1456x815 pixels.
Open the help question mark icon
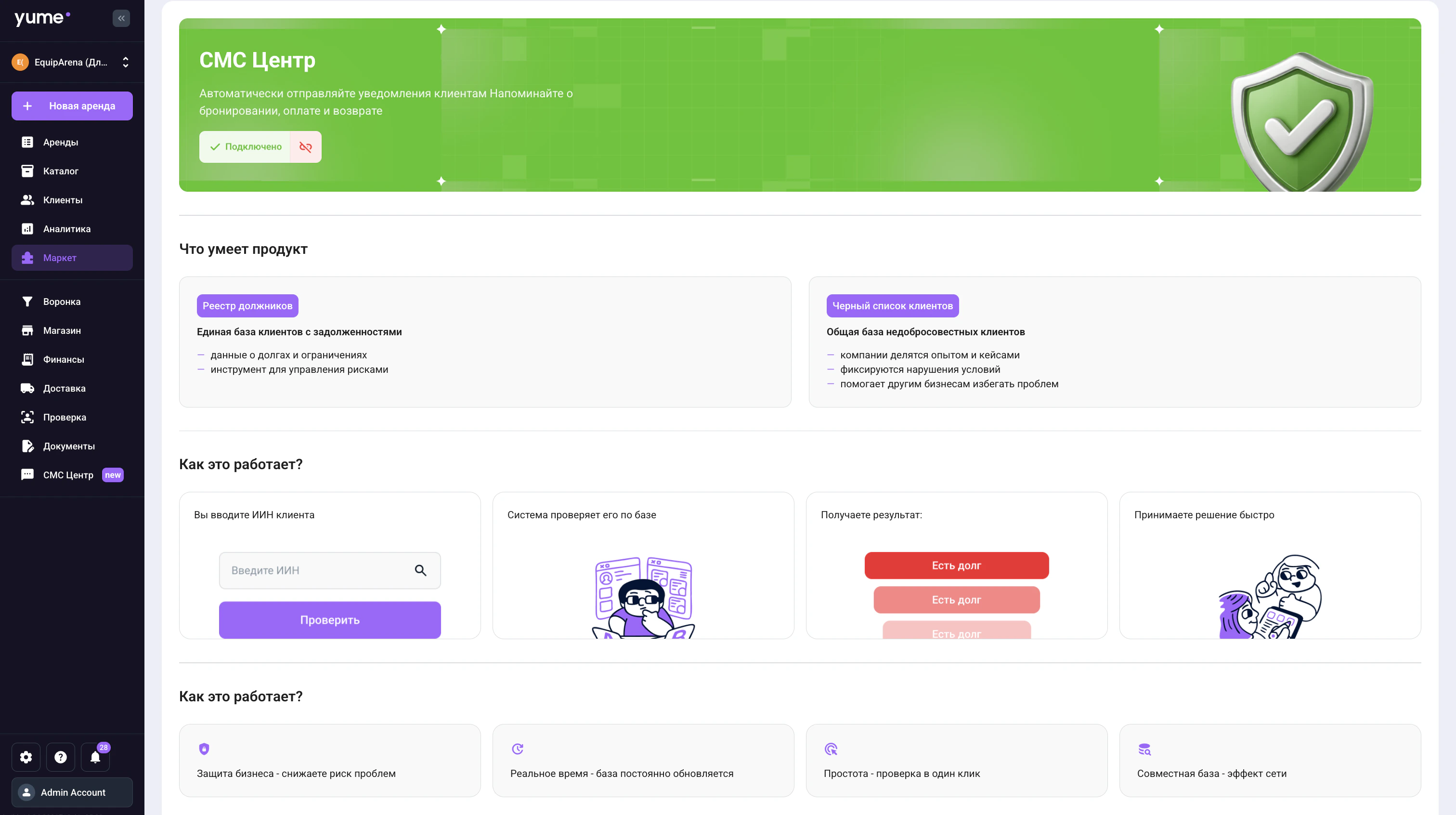pyautogui.click(x=61, y=757)
